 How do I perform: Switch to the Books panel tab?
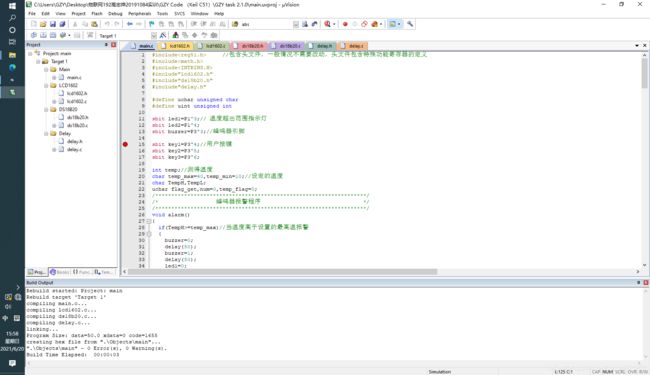click(x=60, y=272)
